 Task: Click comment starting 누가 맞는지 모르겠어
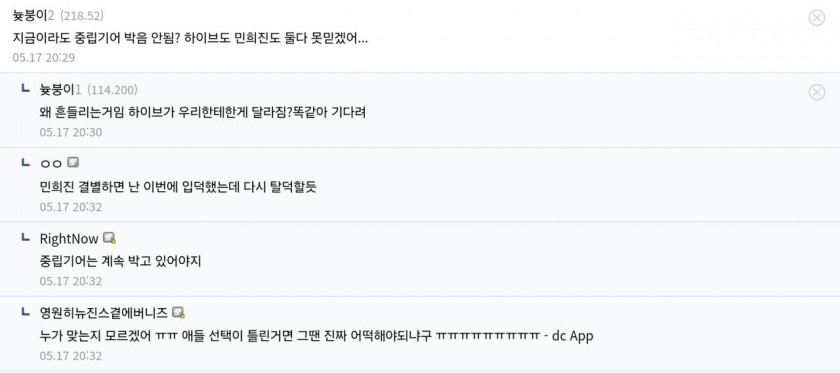pos(317,336)
